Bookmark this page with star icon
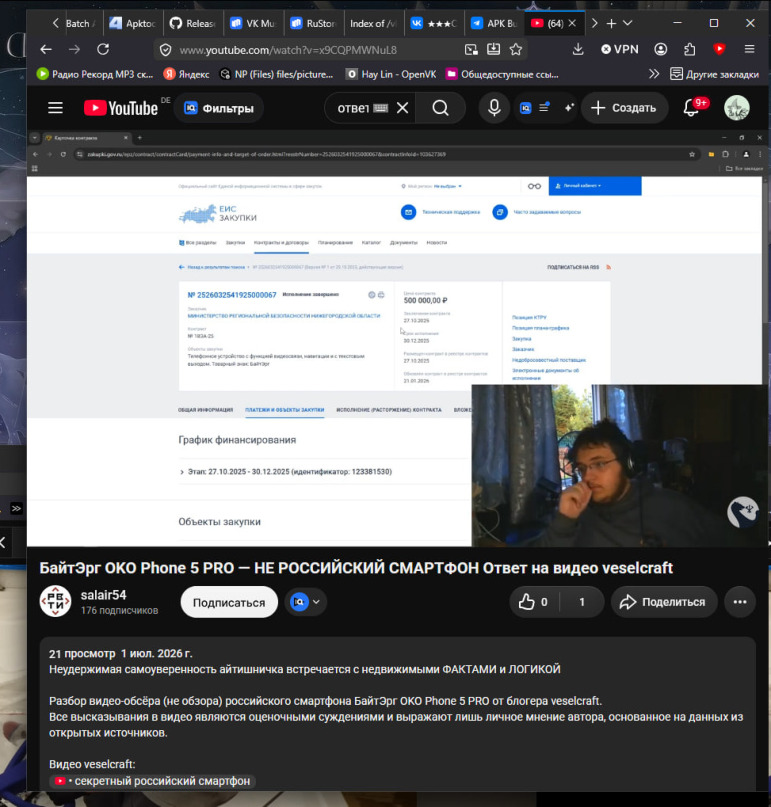This screenshot has height=807, width=771. [516, 49]
